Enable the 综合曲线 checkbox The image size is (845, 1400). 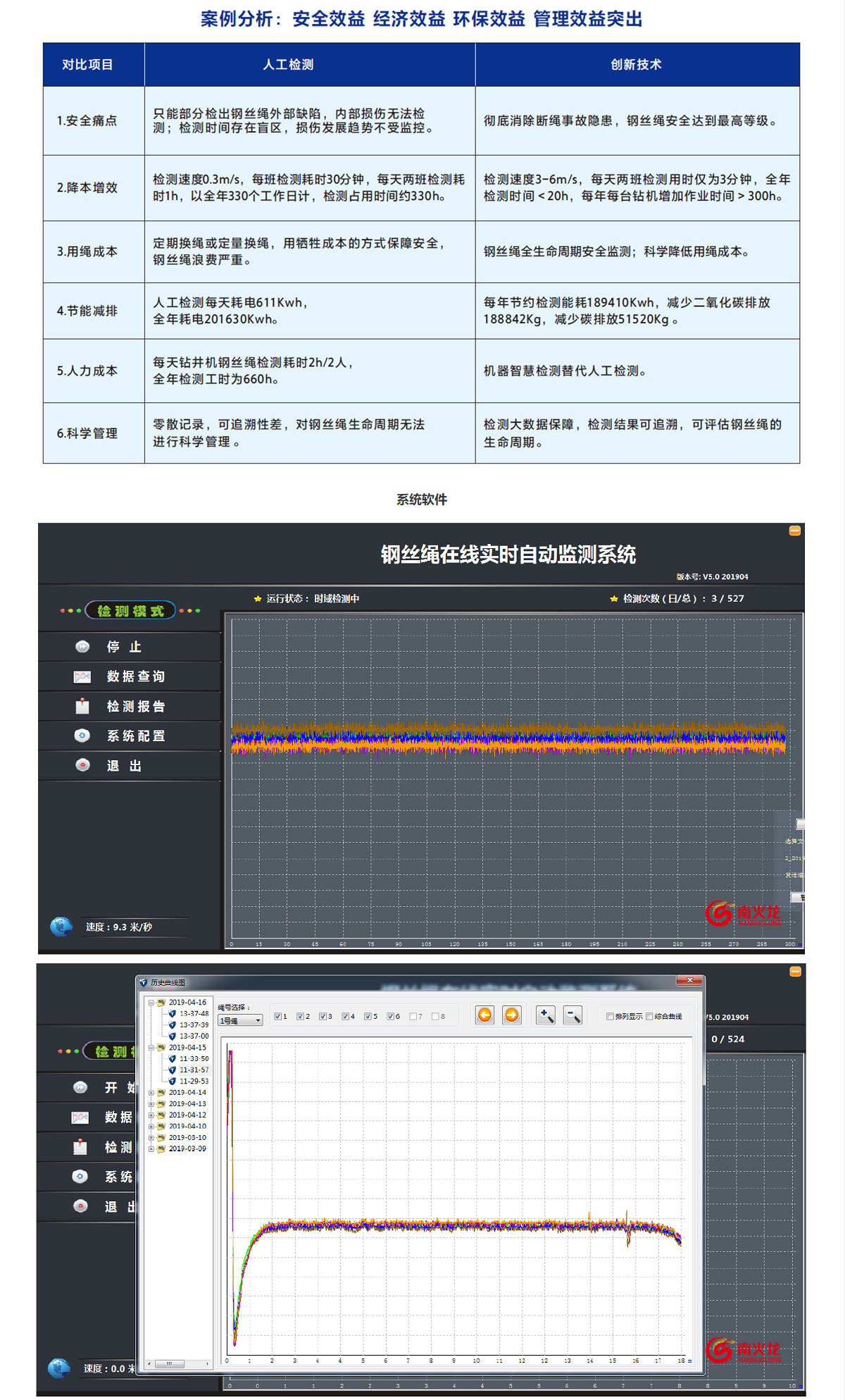[649, 1016]
